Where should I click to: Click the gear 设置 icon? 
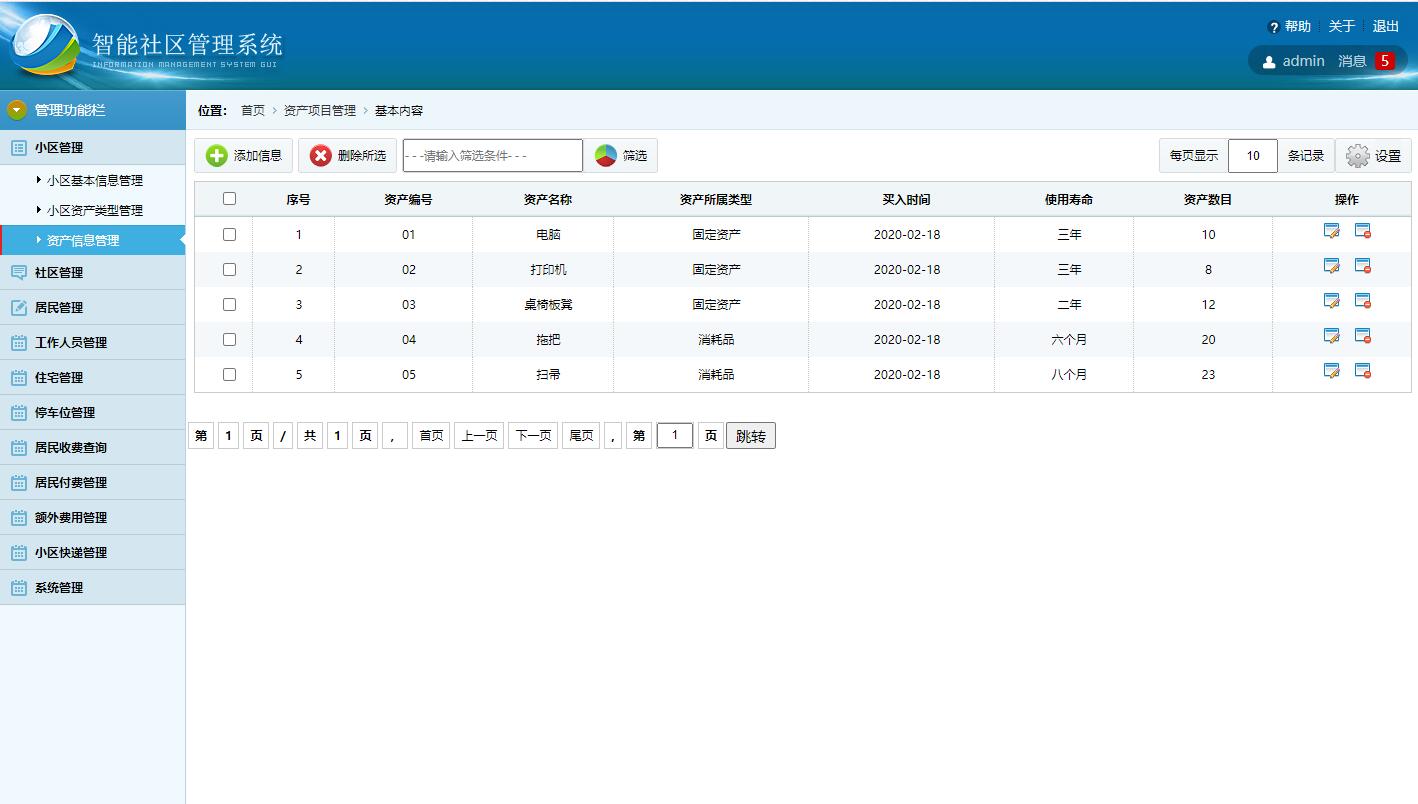point(1357,156)
